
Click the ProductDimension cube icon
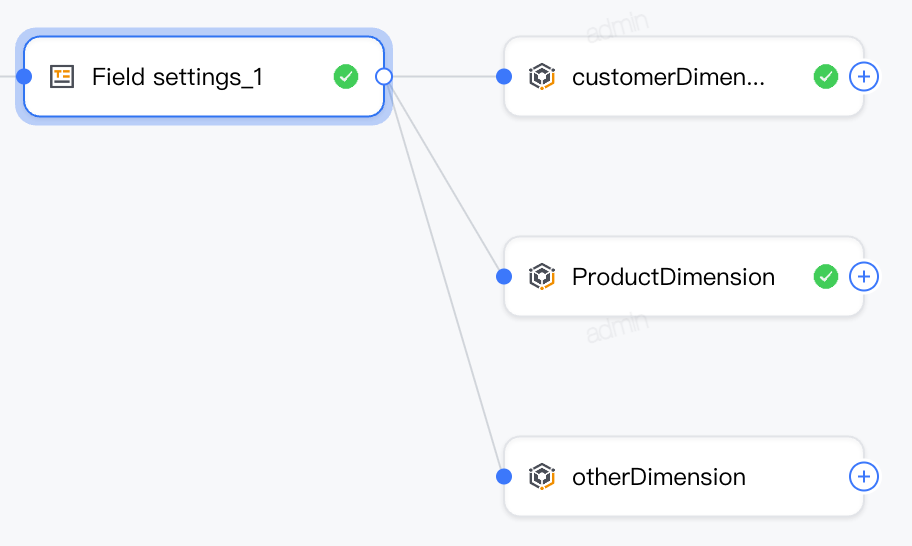[x=542, y=277]
